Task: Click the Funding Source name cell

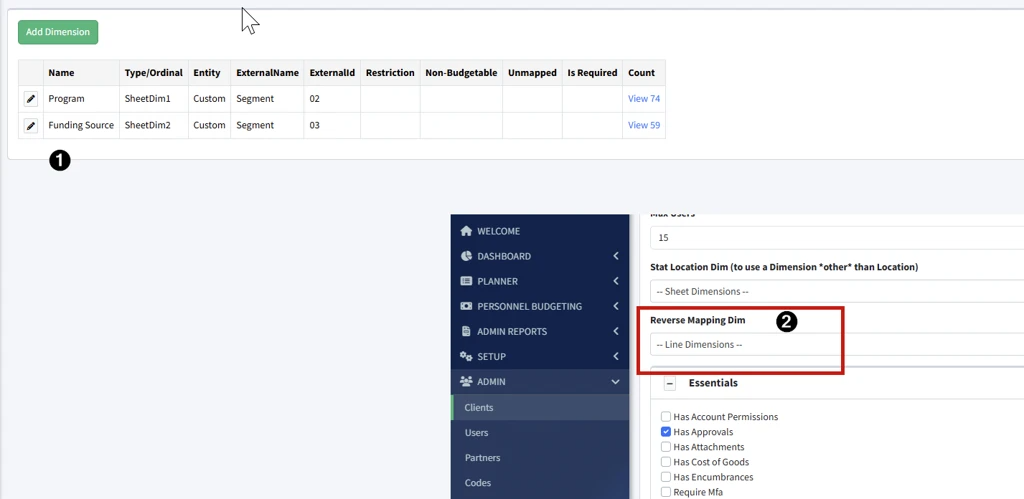Action: click(x=82, y=125)
